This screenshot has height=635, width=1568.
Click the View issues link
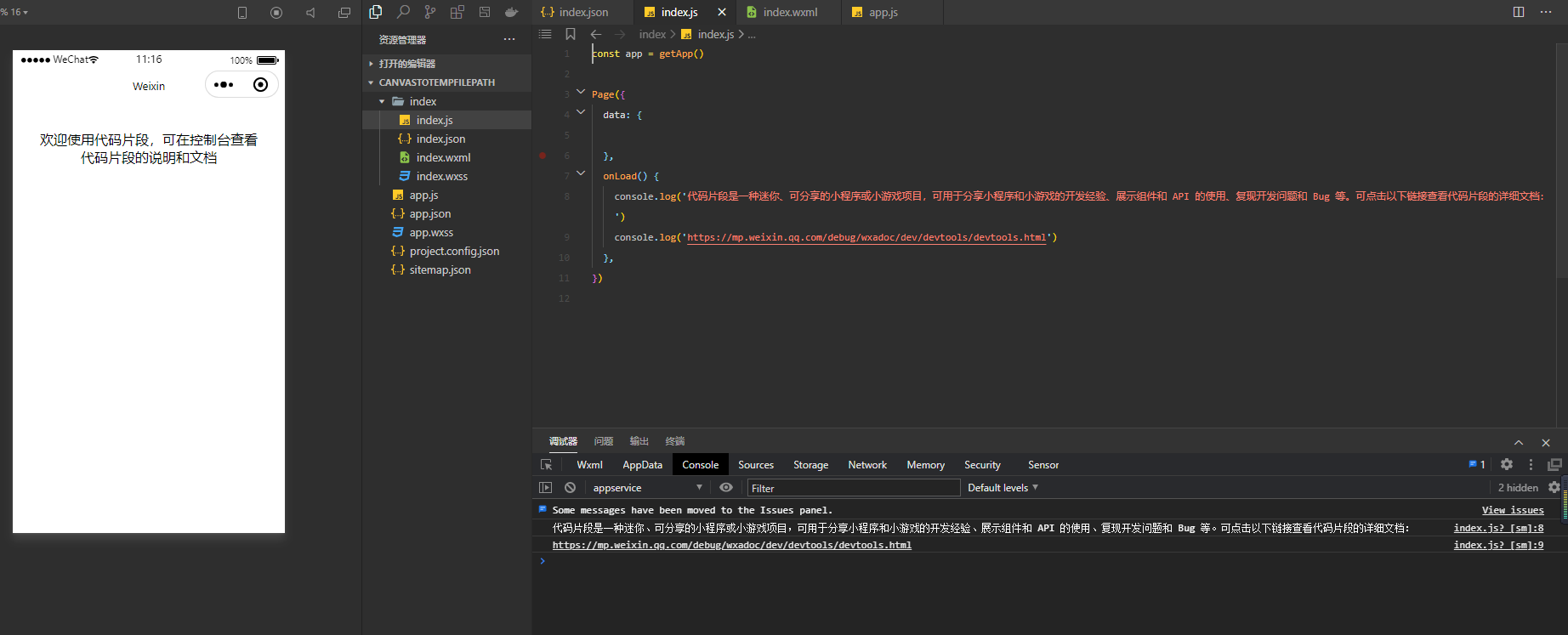1513,510
